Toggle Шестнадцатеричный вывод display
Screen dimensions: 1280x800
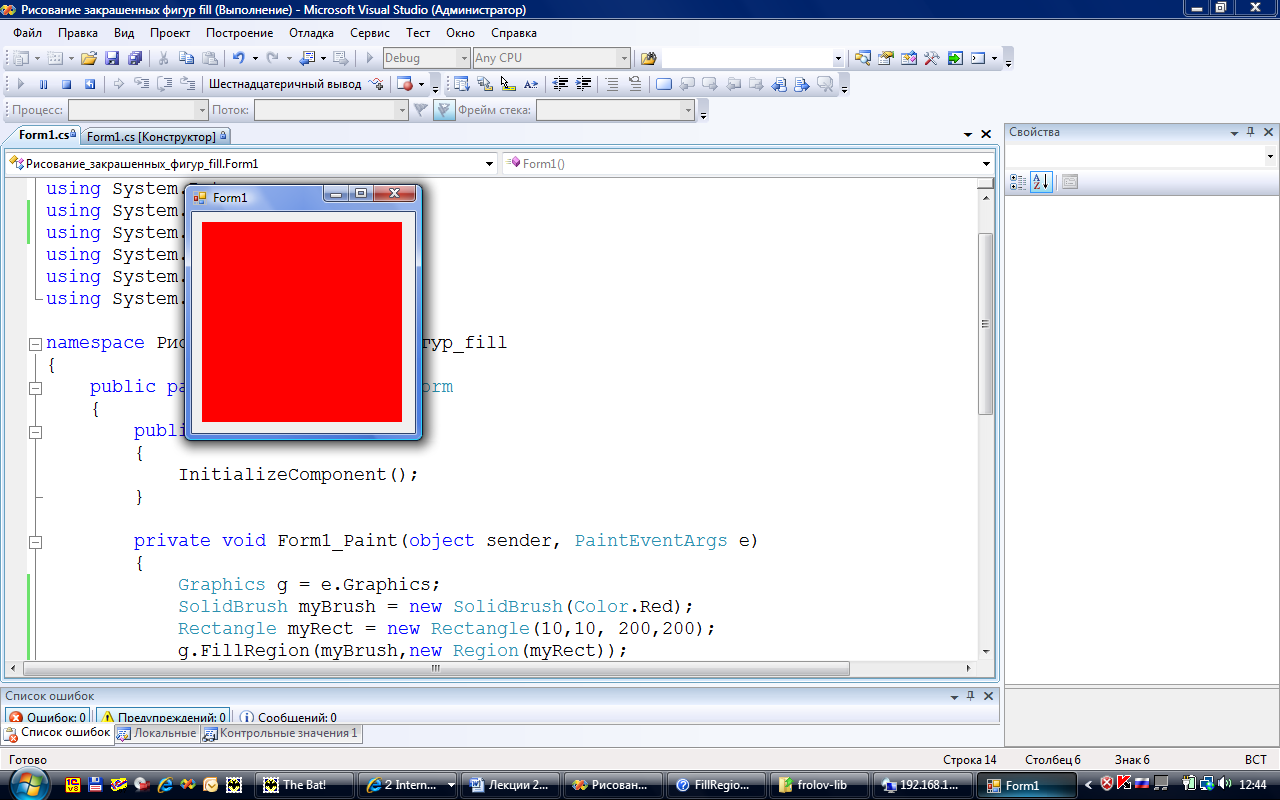285,84
